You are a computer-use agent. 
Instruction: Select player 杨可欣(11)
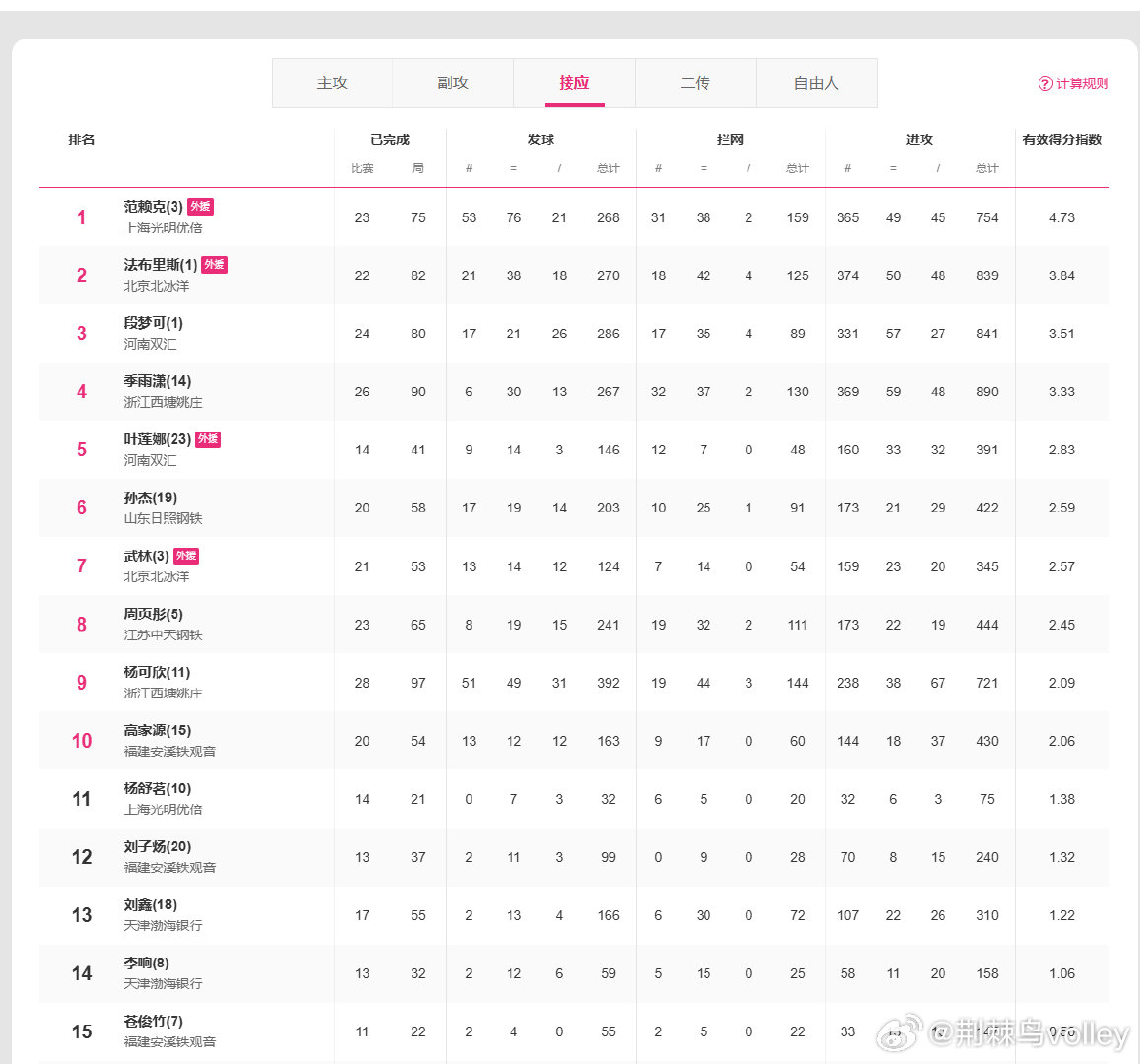point(157,672)
